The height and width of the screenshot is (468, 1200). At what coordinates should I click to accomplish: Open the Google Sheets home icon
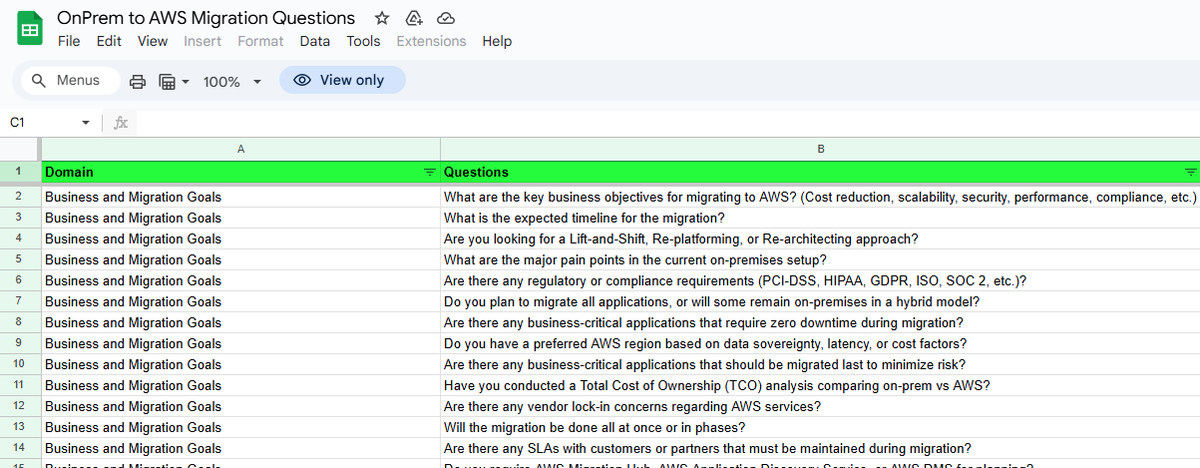(30, 29)
